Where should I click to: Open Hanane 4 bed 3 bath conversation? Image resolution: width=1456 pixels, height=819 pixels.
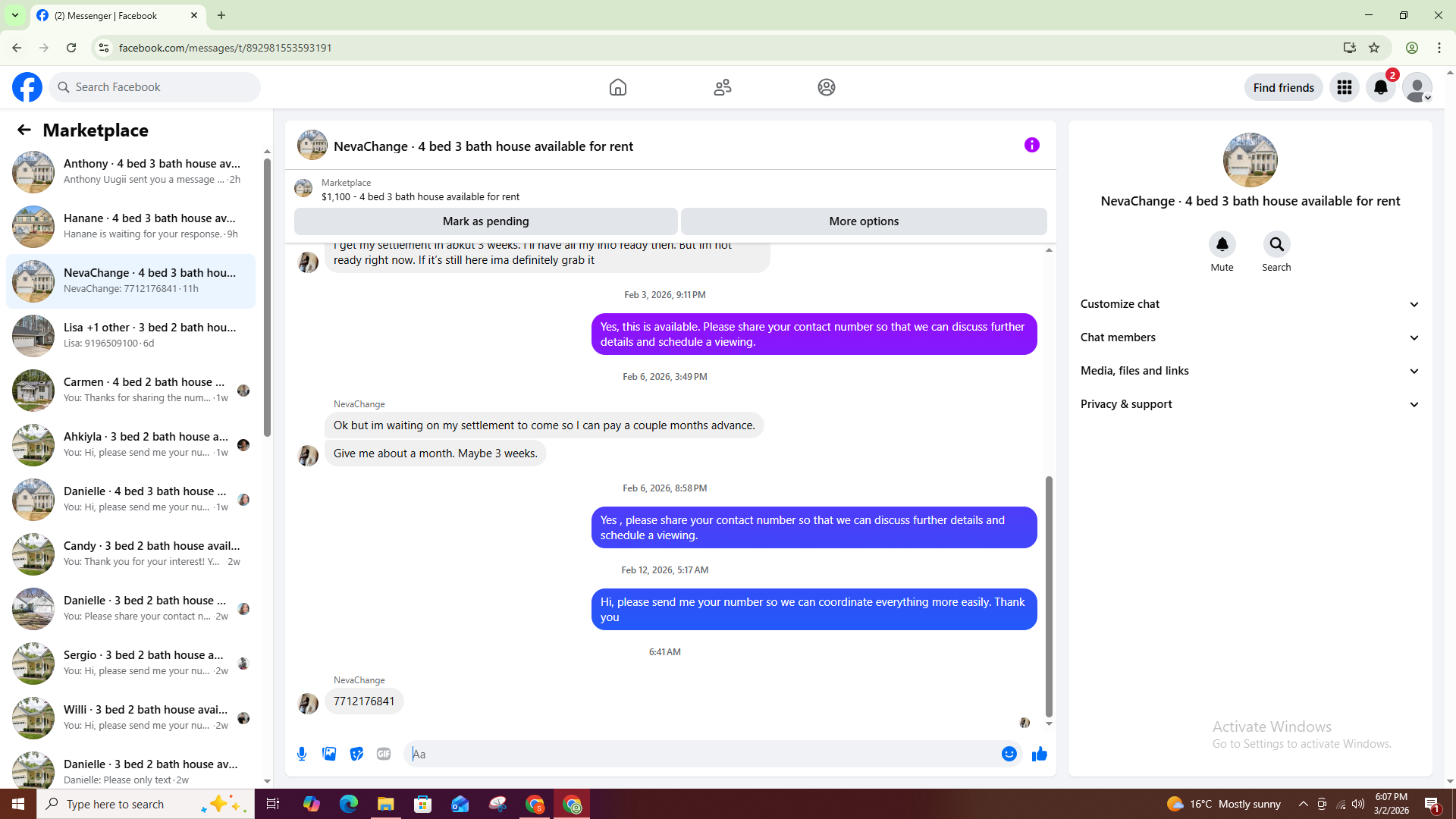coord(131,226)
